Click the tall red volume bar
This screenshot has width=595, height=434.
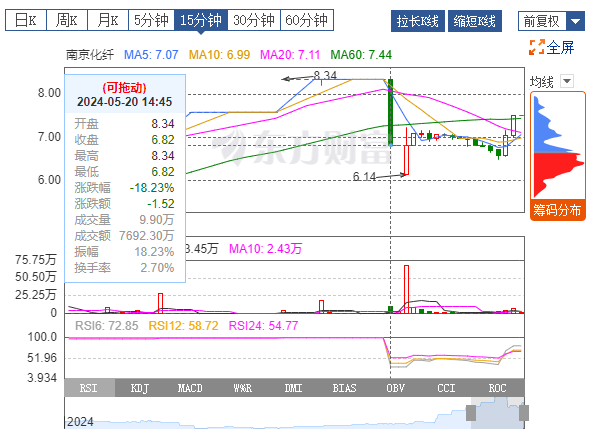point(406,289)
